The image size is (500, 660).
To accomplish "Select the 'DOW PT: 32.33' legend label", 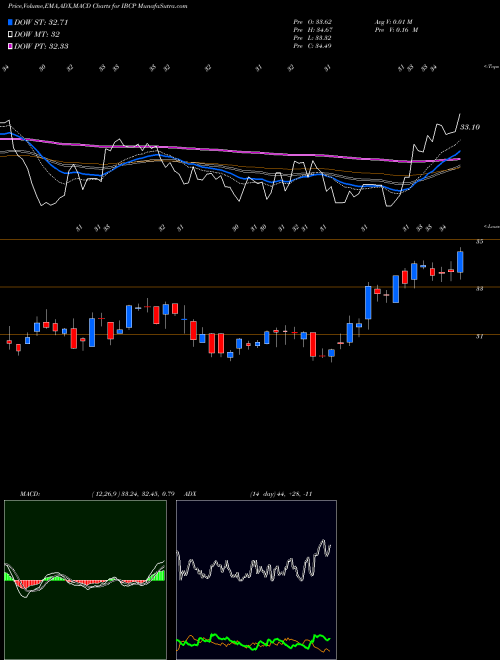I will 41,46.
